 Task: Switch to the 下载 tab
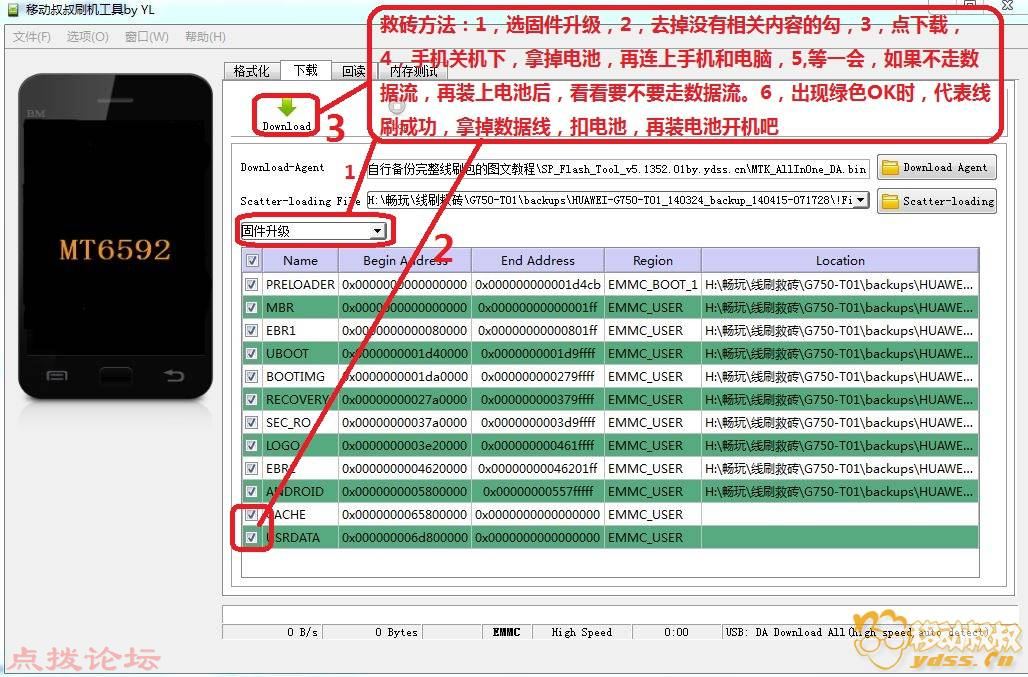pos(306,70)
